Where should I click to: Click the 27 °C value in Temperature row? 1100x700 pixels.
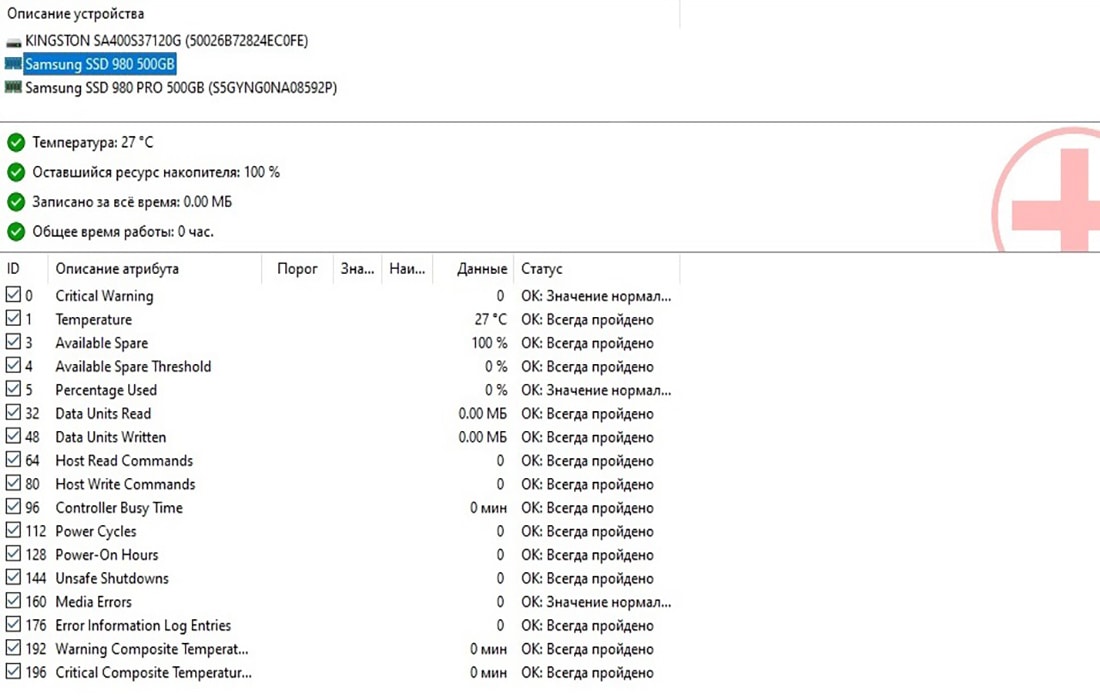pos(490,319)
